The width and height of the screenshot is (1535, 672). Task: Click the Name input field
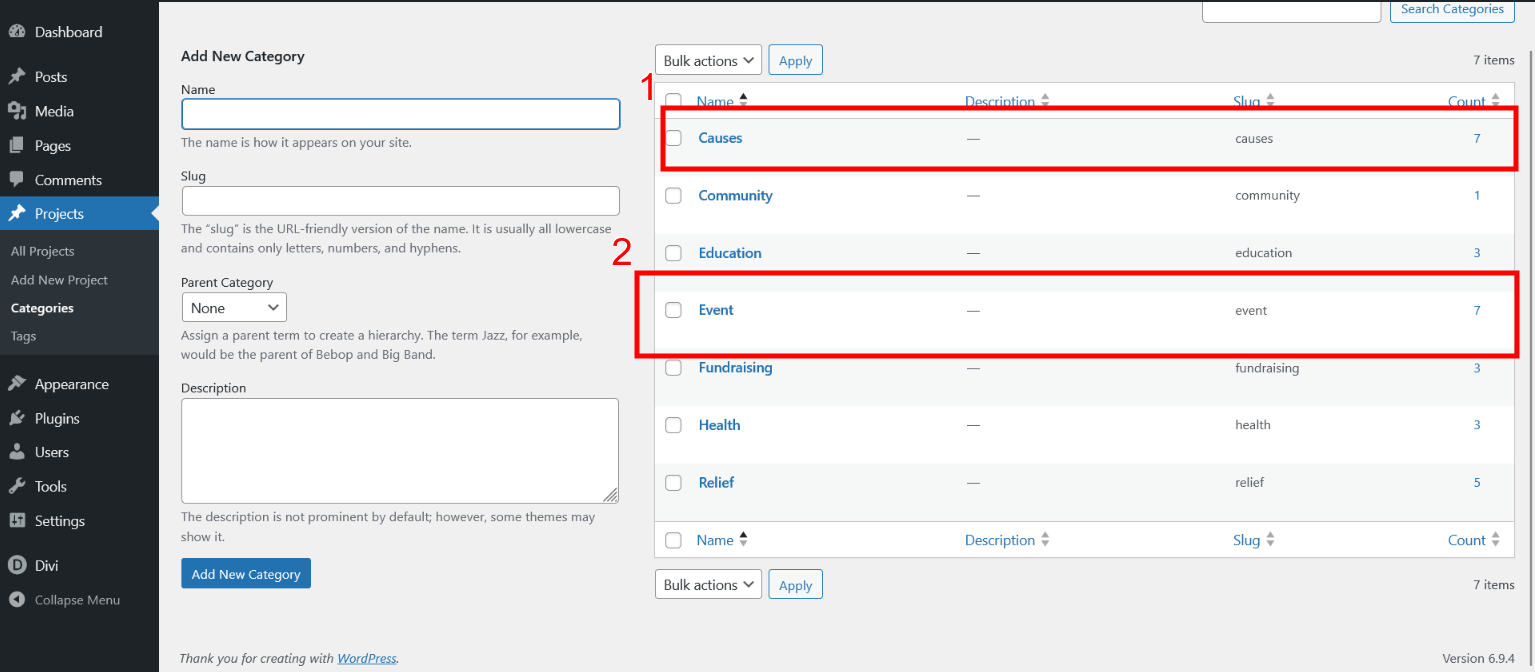click(x=401, y=114)
